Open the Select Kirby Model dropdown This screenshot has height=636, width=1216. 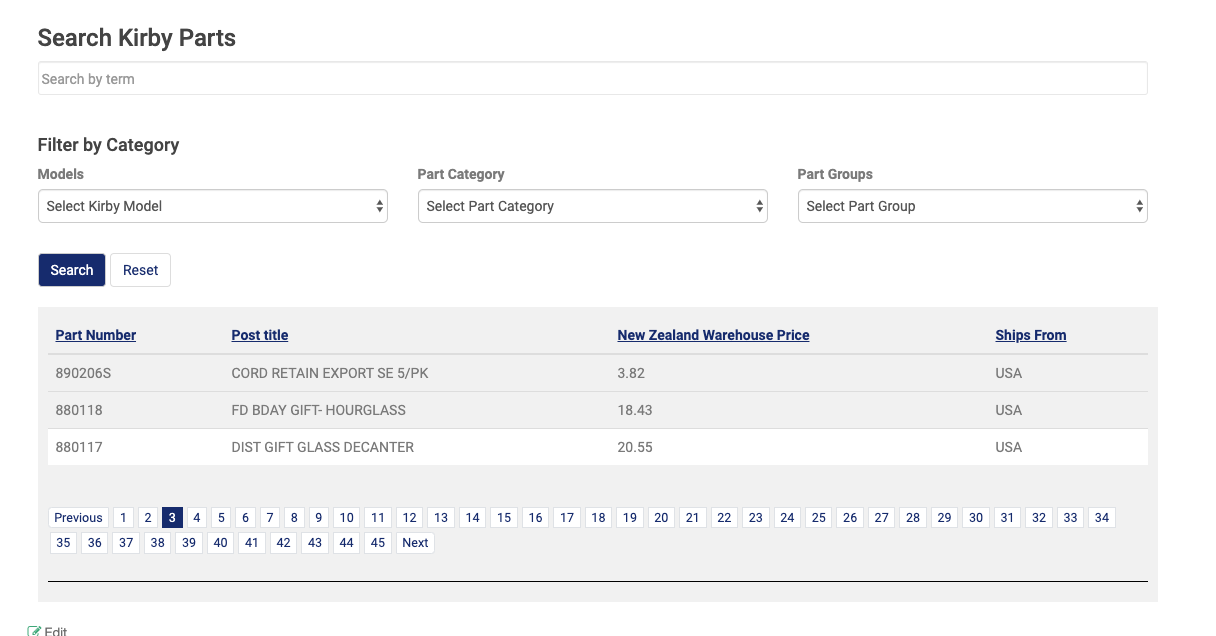[213, 206]
